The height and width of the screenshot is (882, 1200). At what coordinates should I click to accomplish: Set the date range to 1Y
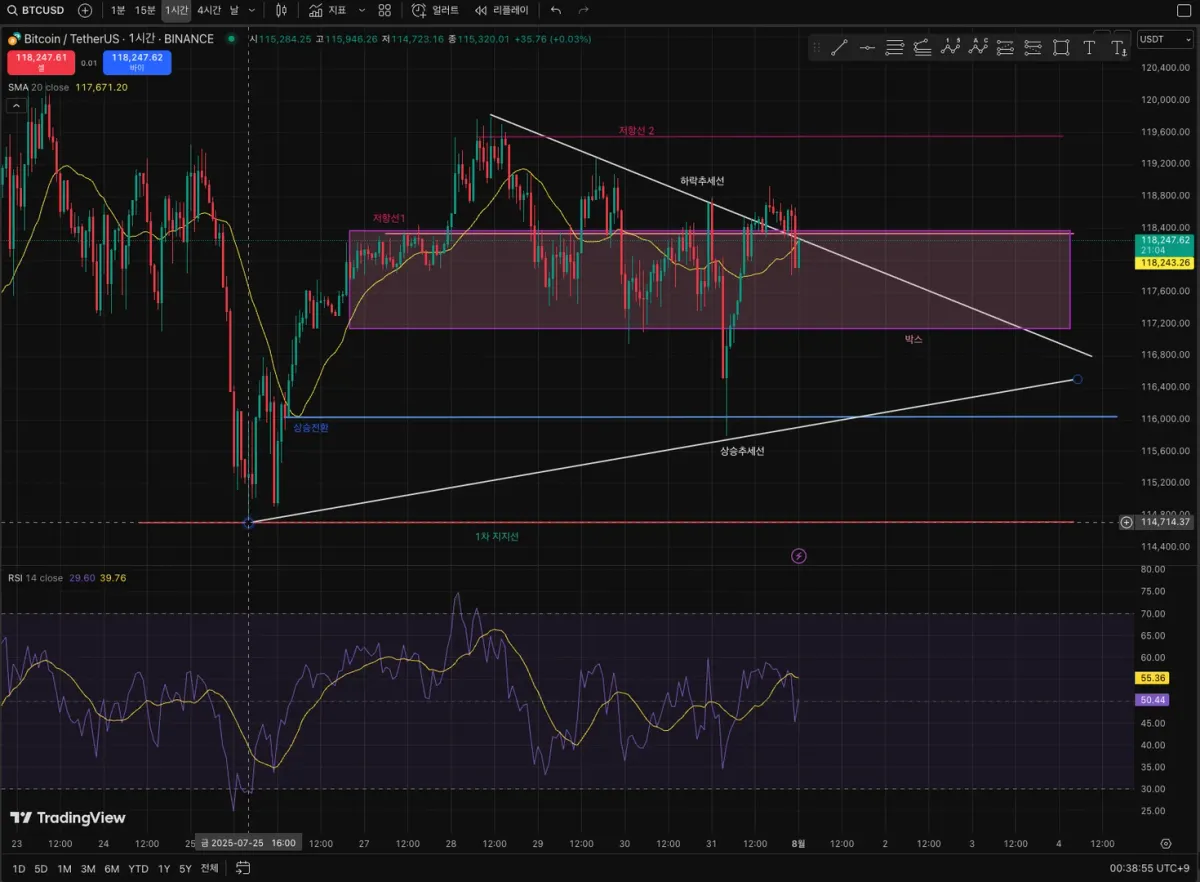(164, 869)
